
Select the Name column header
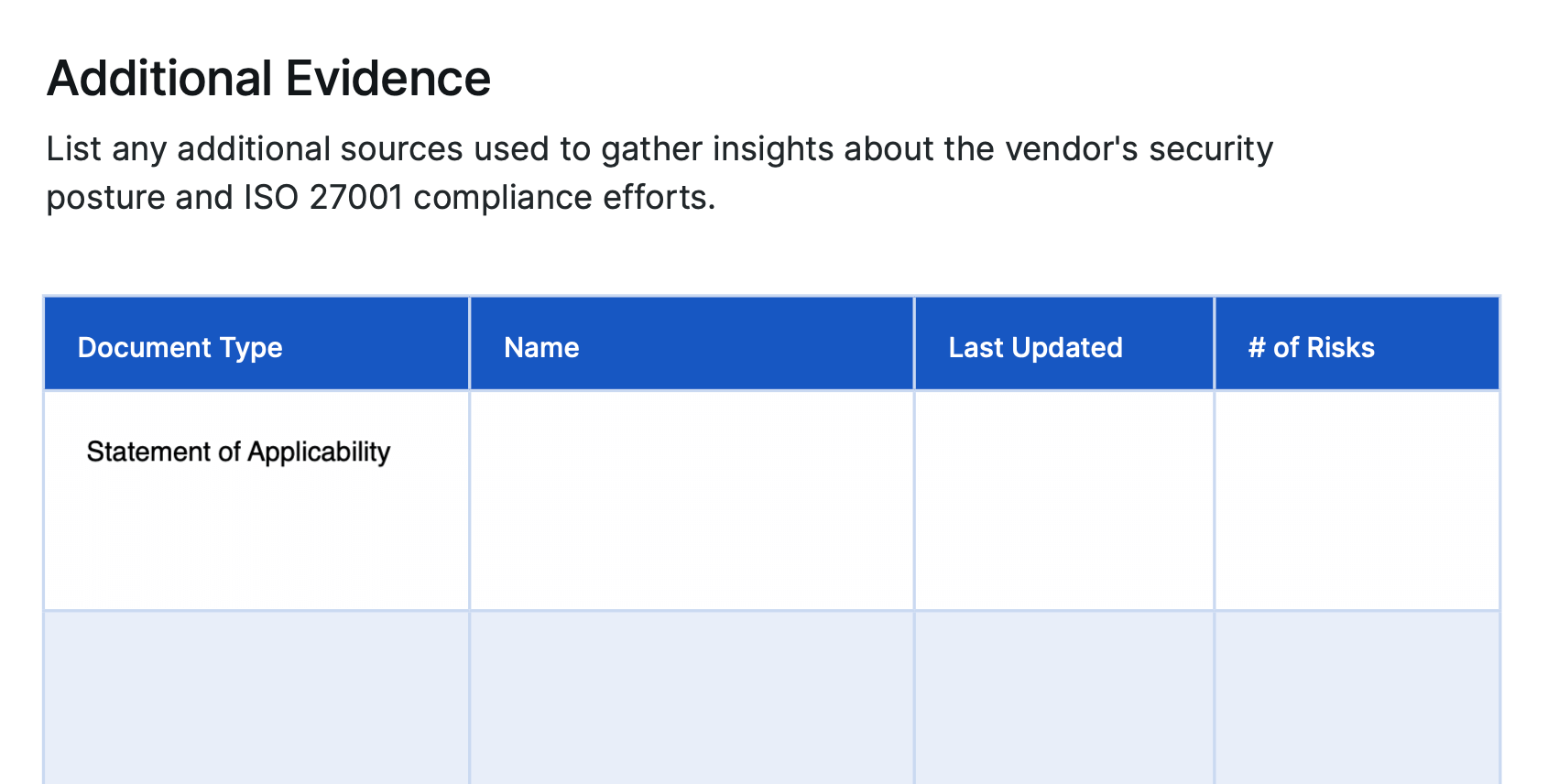(692, 343)
